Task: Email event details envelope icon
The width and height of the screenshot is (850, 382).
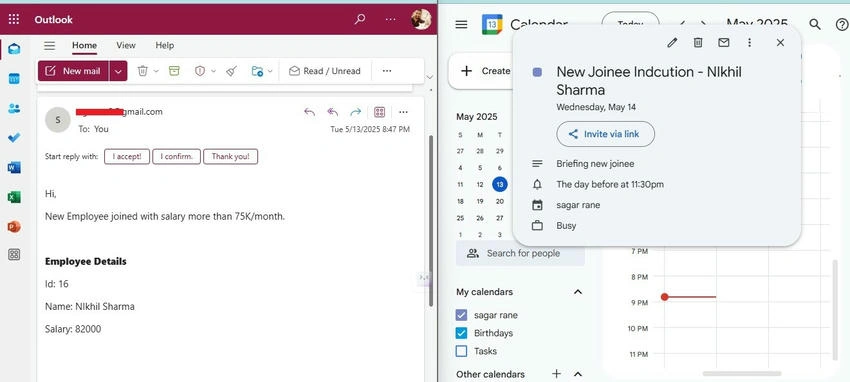Action: coord(724,42)
